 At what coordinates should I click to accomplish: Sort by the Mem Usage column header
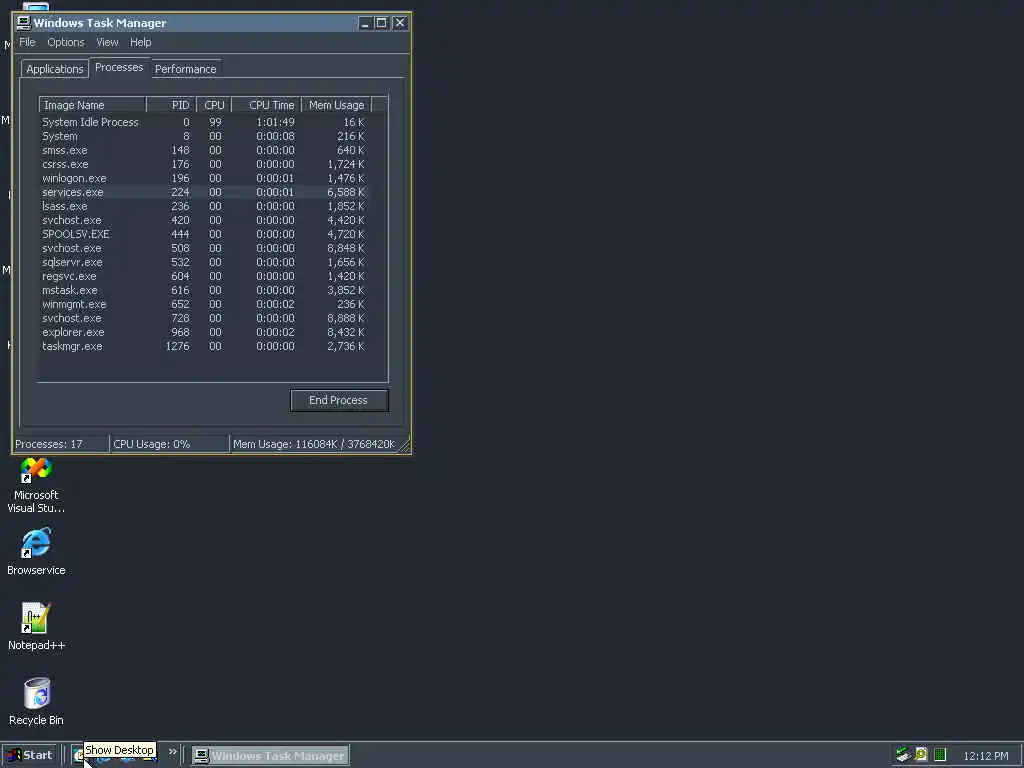[x=336, y=105]
